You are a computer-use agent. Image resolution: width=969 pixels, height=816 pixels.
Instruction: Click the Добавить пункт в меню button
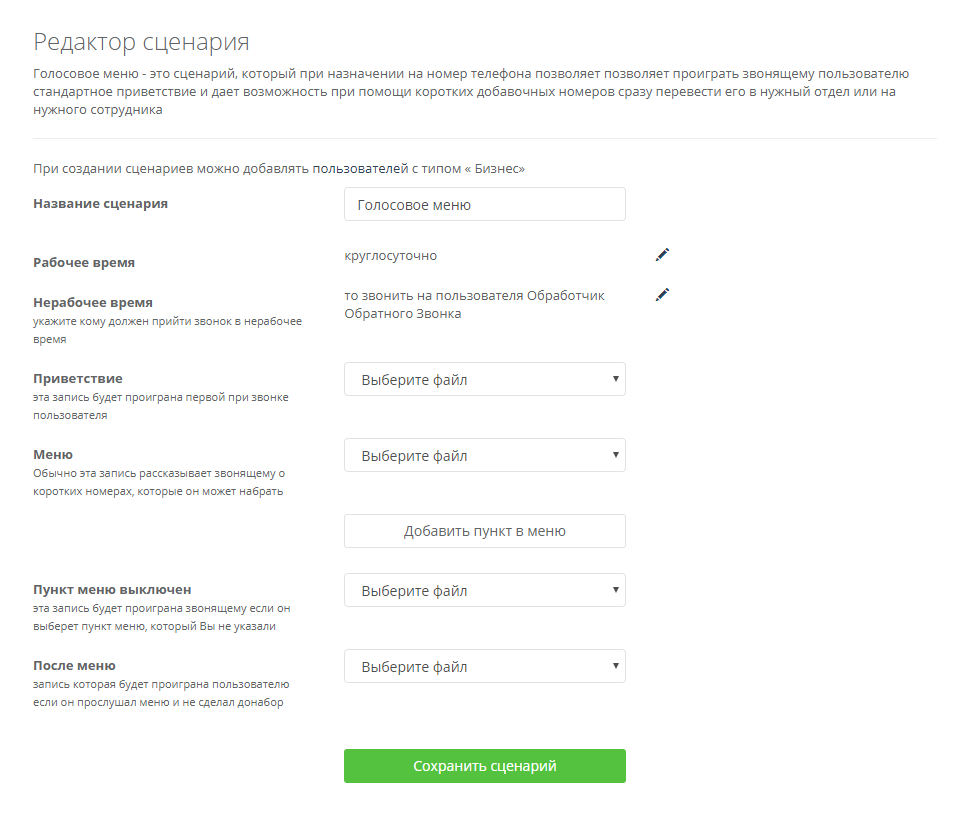tap(484, 532)
